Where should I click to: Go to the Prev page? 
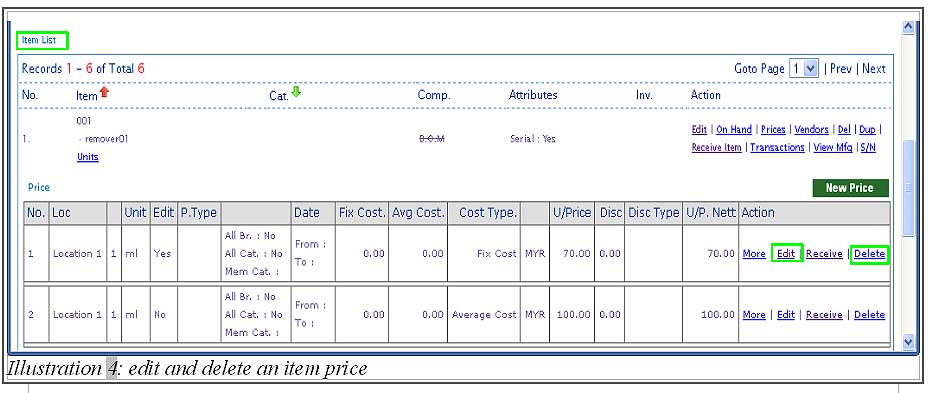(x=840, y=69)
